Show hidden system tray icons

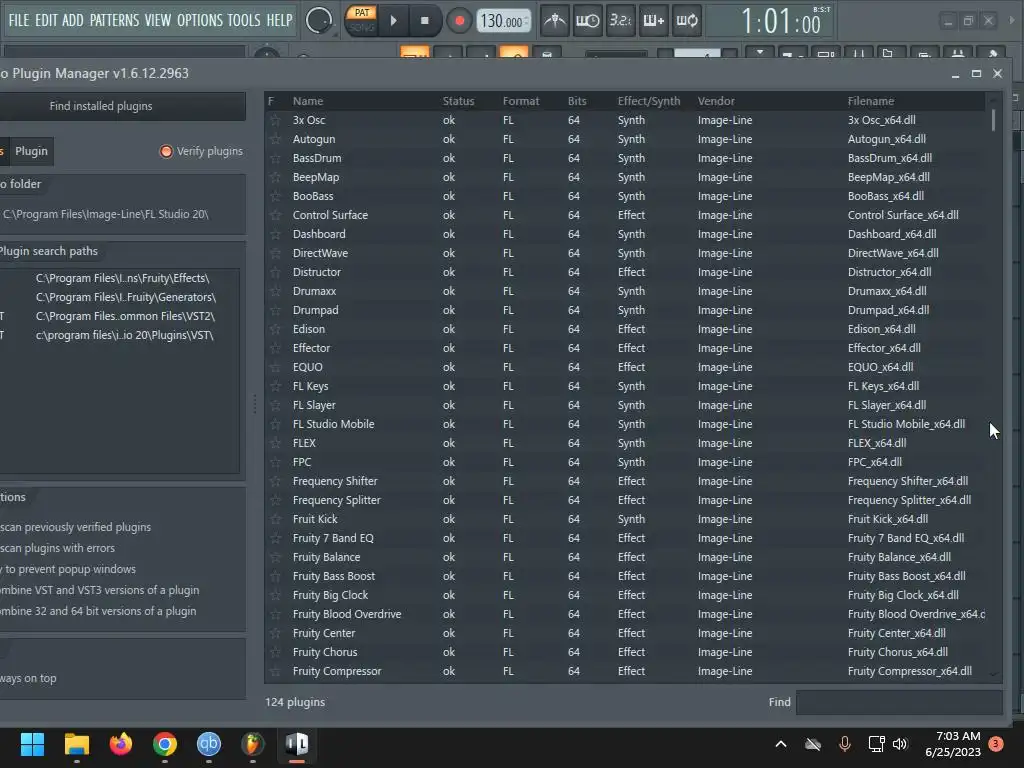tap(780, 744)
